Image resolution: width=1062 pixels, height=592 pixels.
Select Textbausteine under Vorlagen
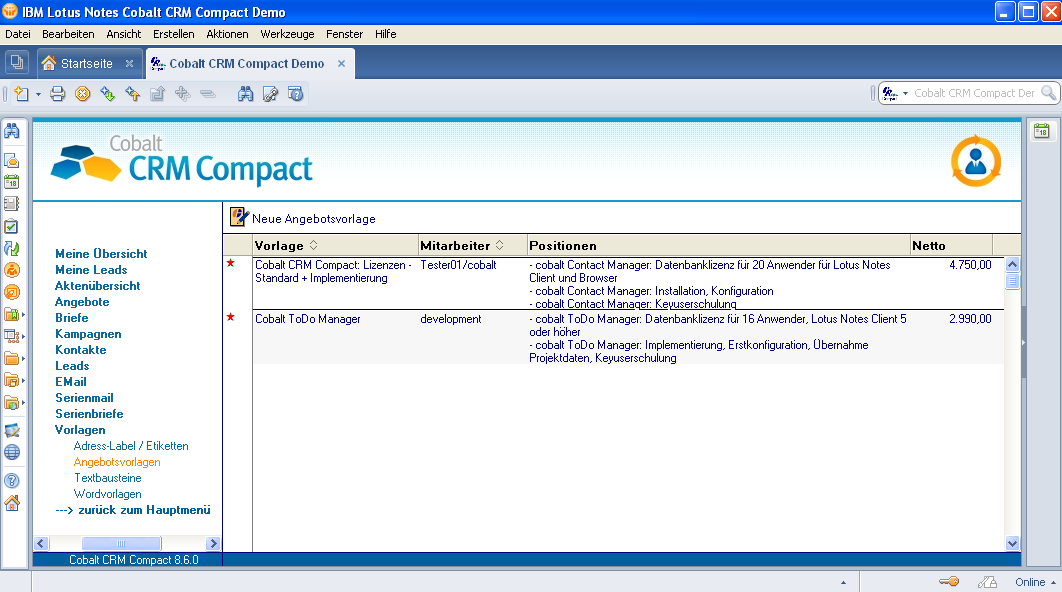click(x=108, y=478)
